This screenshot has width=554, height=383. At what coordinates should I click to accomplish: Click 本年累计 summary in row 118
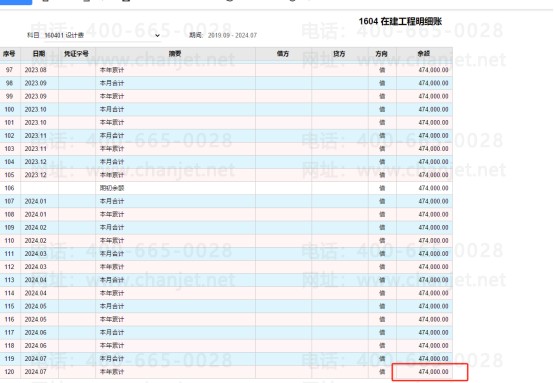[x=112, y=346]
